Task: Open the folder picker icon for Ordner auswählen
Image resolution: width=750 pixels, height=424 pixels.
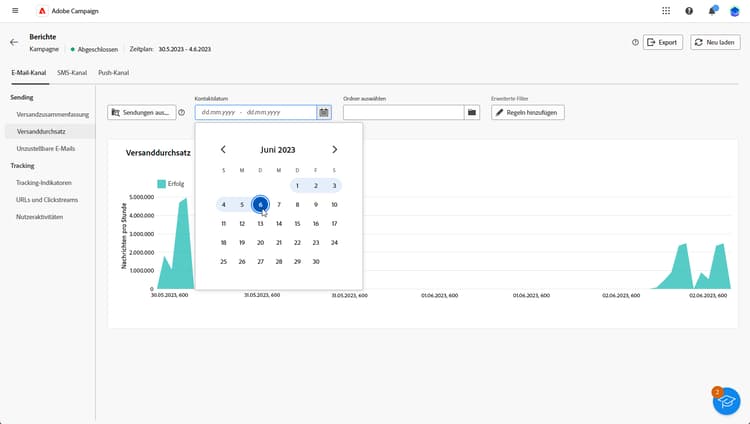Action: [472, 112]
